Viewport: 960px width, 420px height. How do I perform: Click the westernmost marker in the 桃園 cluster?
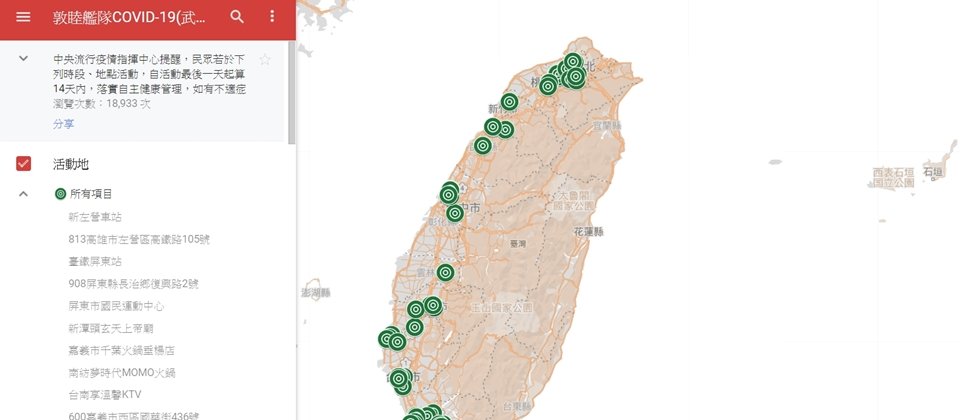548,86
